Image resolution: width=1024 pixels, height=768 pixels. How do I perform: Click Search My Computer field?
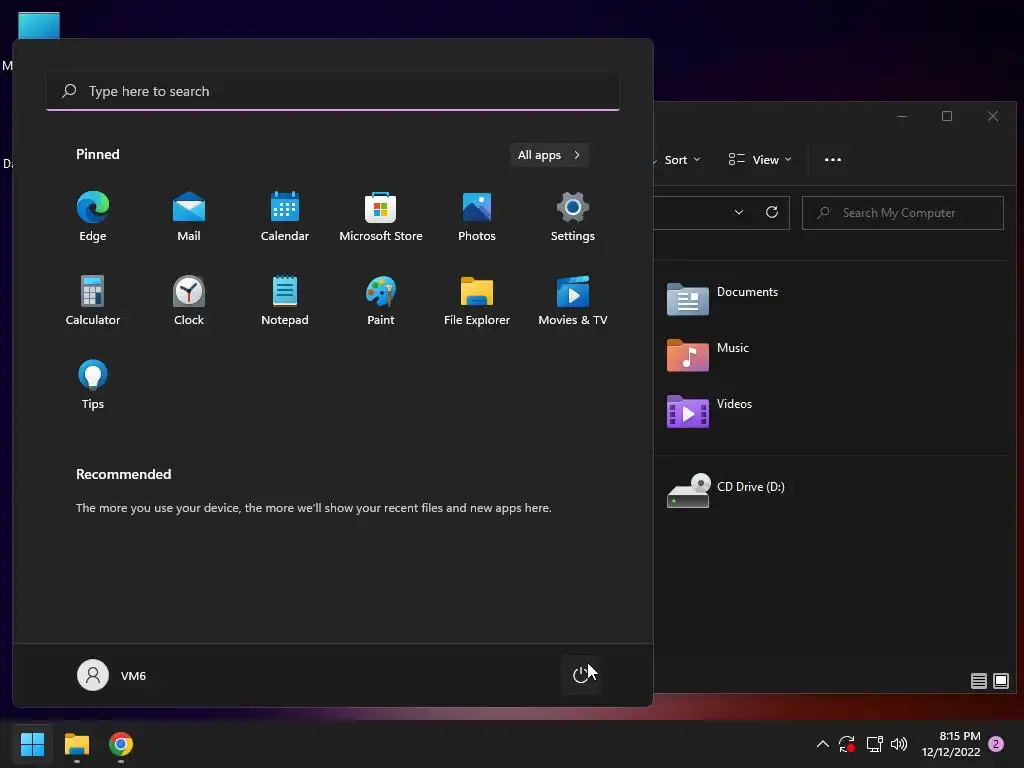(x=903, y=213)
